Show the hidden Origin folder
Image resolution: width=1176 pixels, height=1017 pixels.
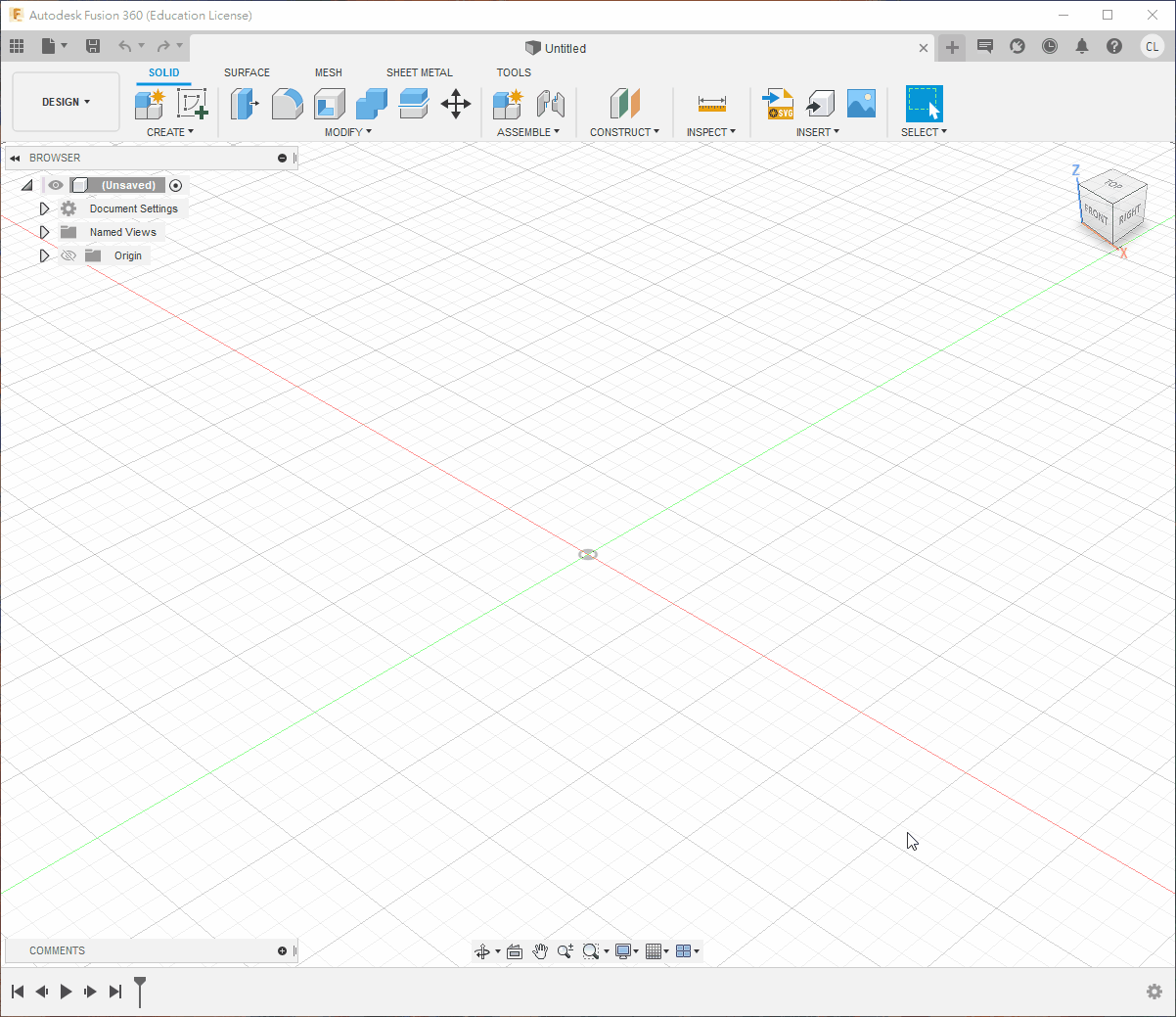[68, 255]
